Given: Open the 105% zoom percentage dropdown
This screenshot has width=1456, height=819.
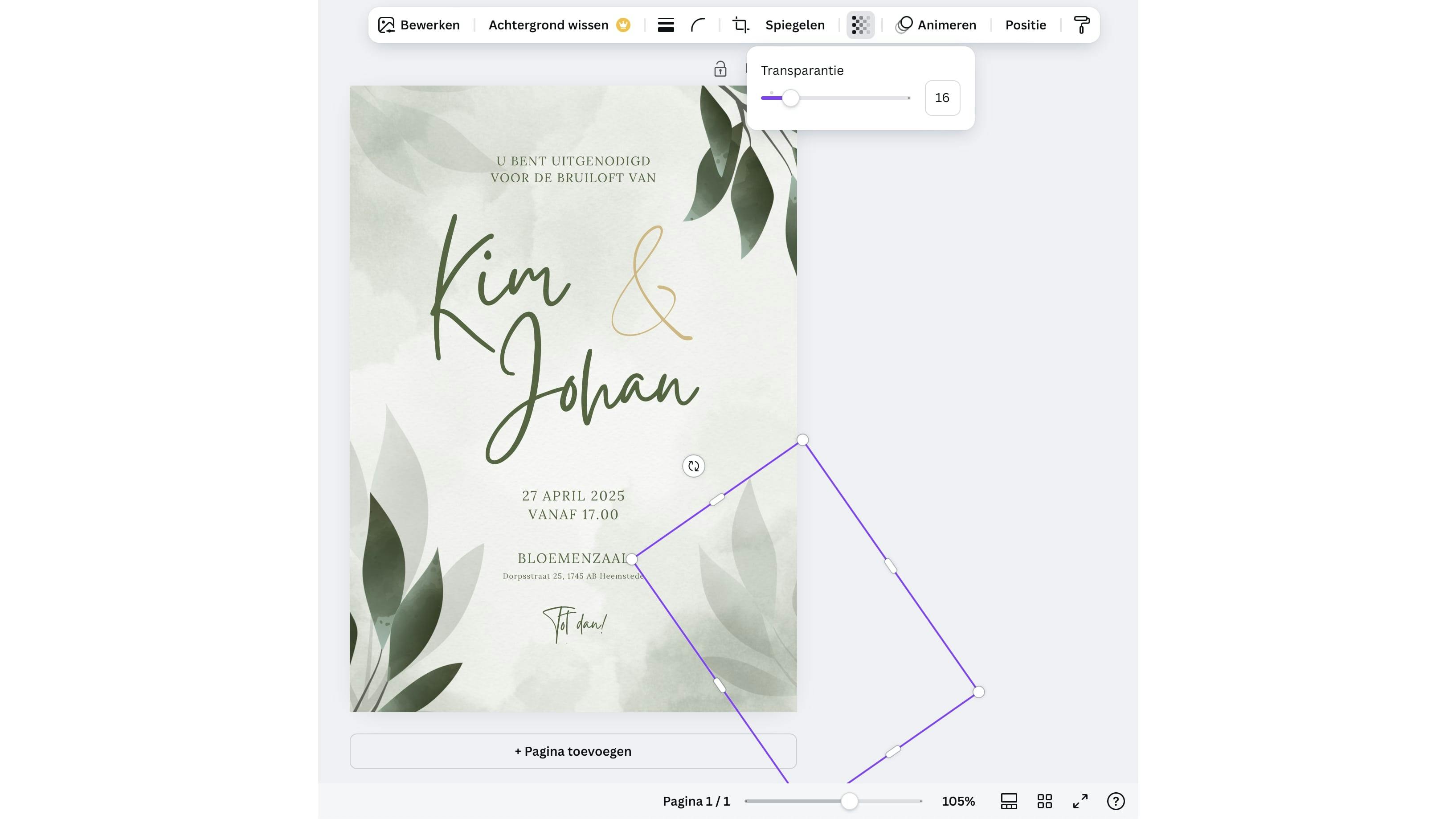Looking at the screenshot, I should (958, 801).
